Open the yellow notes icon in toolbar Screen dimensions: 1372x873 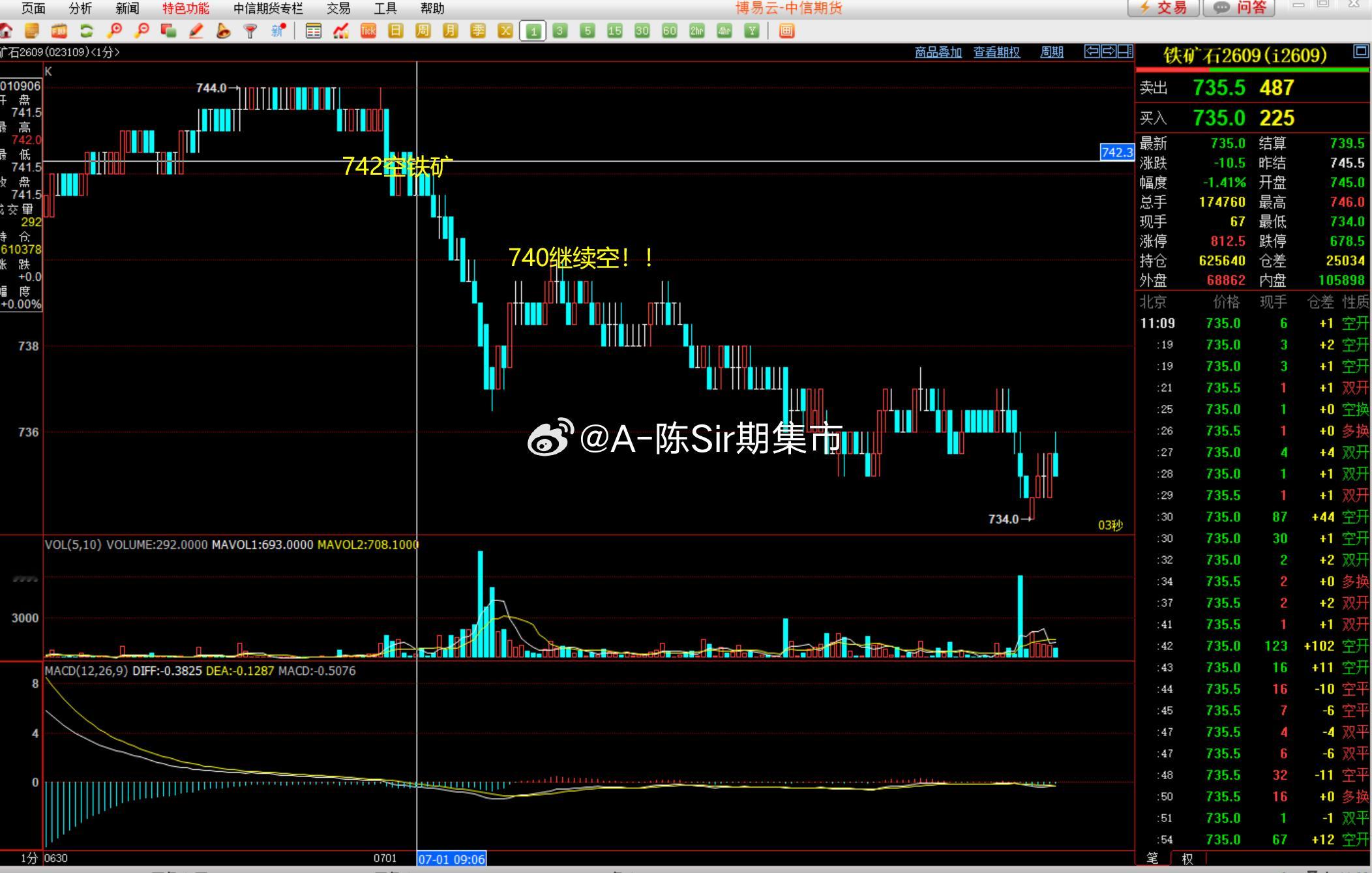pos(32,31)
